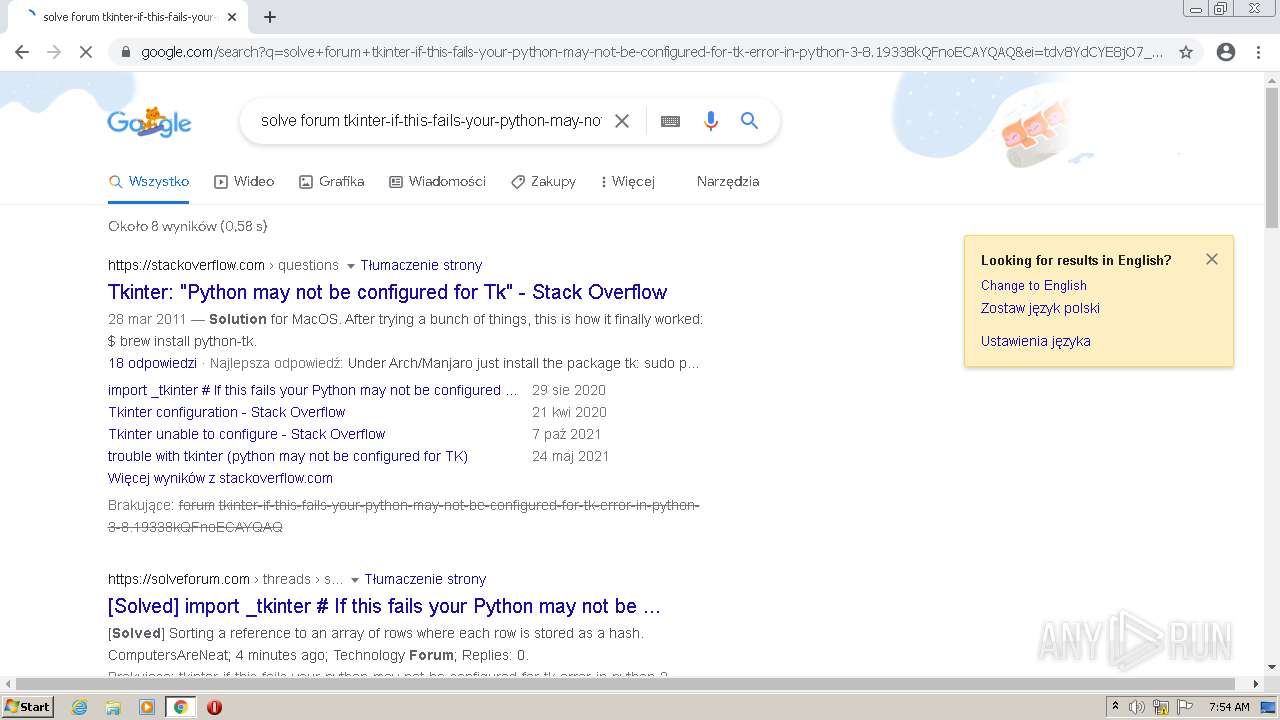Open the 18 odpowiedzi link
The height and width of the screenshot is (720, 1280).
[152, 363]
